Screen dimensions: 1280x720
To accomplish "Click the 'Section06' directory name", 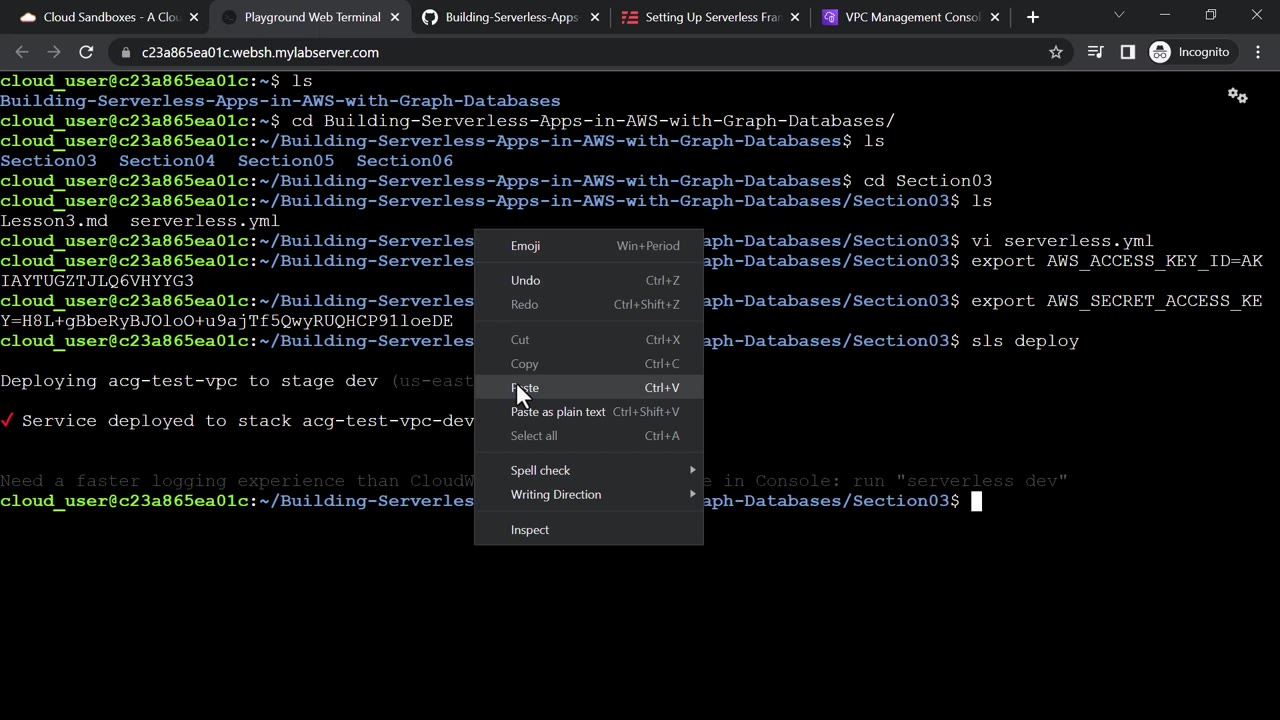I will pos(405,161).
